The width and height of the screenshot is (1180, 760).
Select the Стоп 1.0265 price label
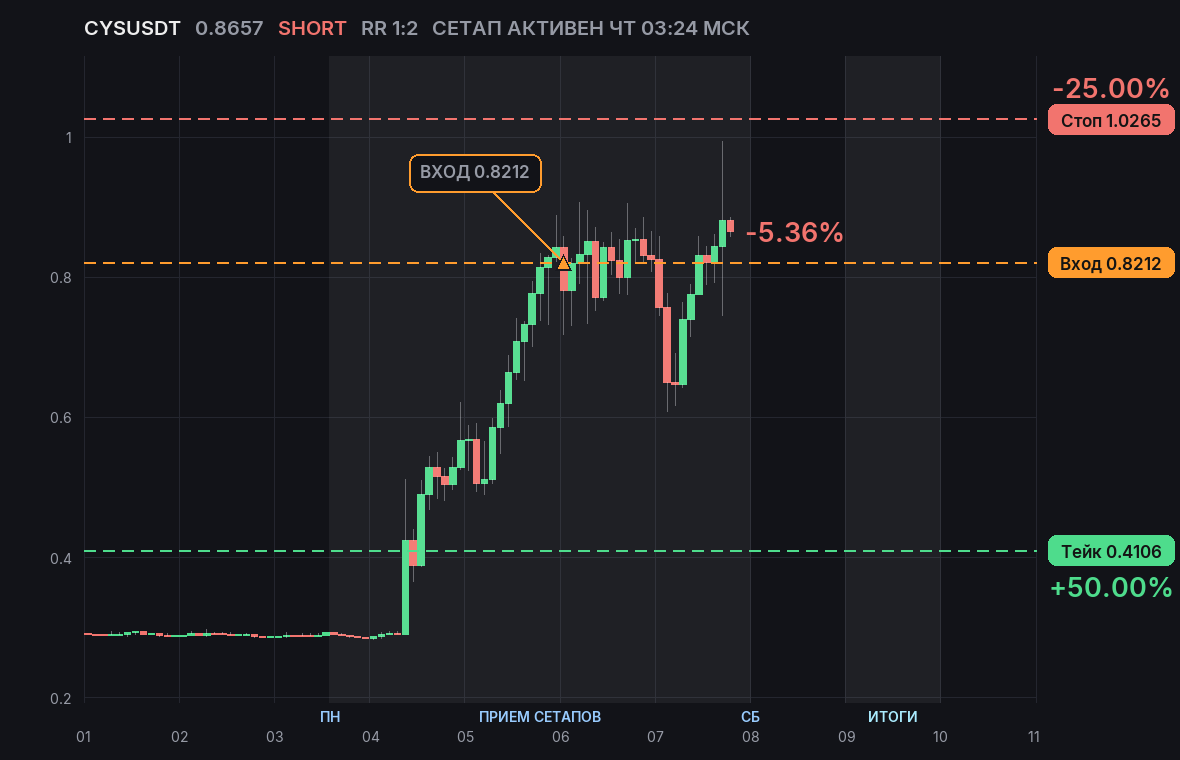[1111, 120]
